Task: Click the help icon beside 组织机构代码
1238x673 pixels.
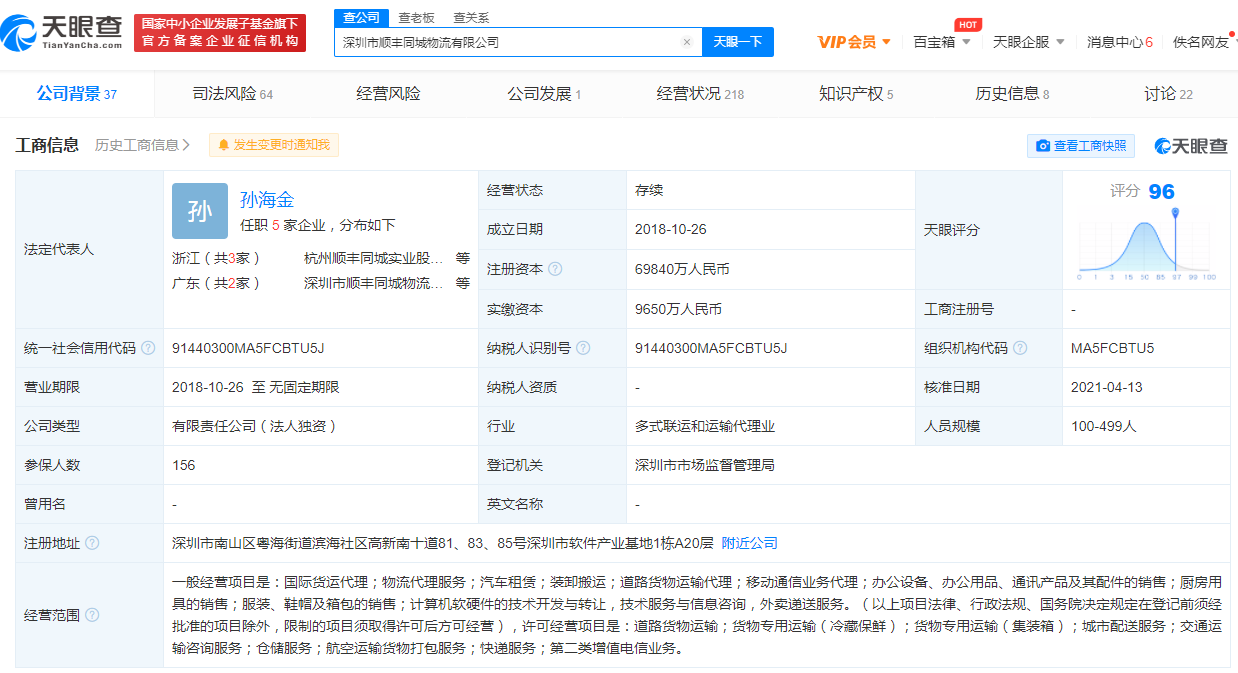Action: tap(1020, 348)
